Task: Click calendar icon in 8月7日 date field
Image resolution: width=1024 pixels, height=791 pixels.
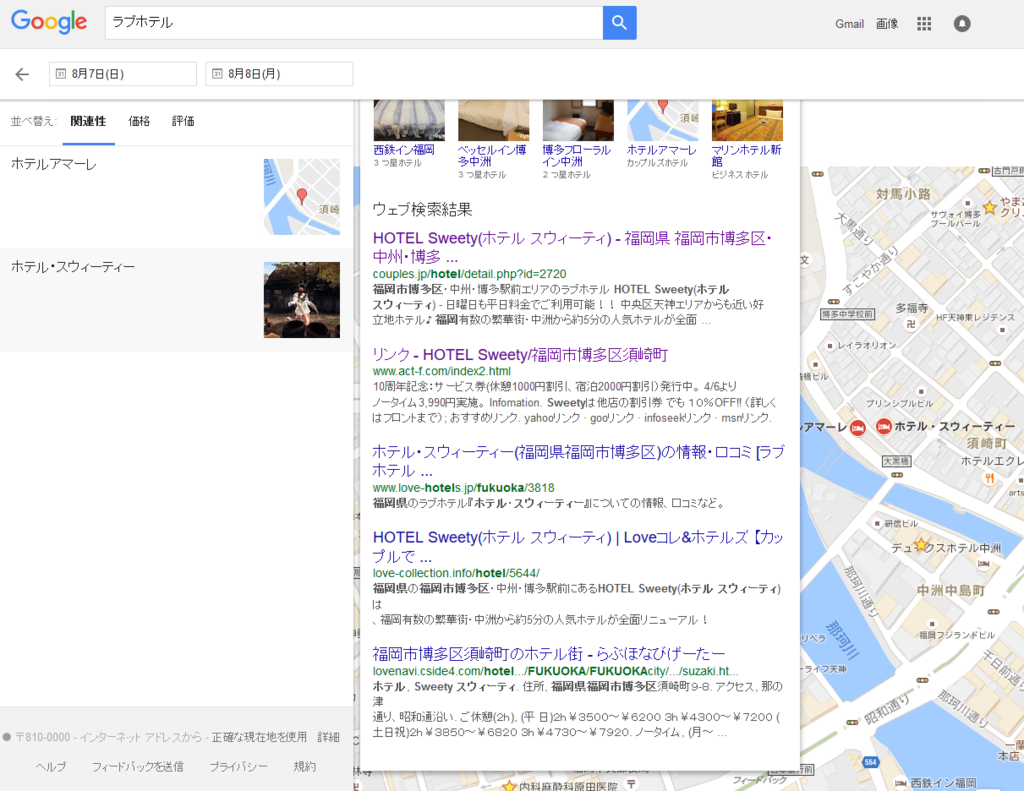Action: click(61, 74)
